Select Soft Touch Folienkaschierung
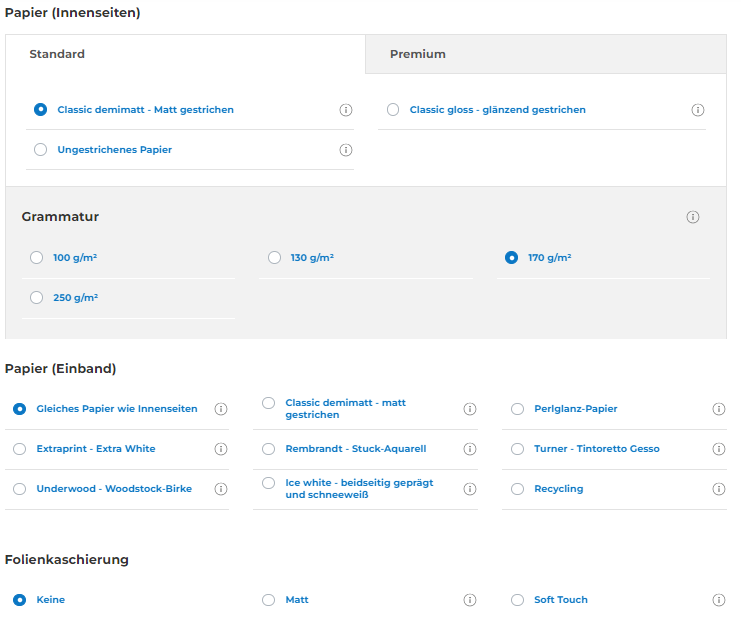Image resolution: width=741 pixels, height=618 pixels. (517, 600)
